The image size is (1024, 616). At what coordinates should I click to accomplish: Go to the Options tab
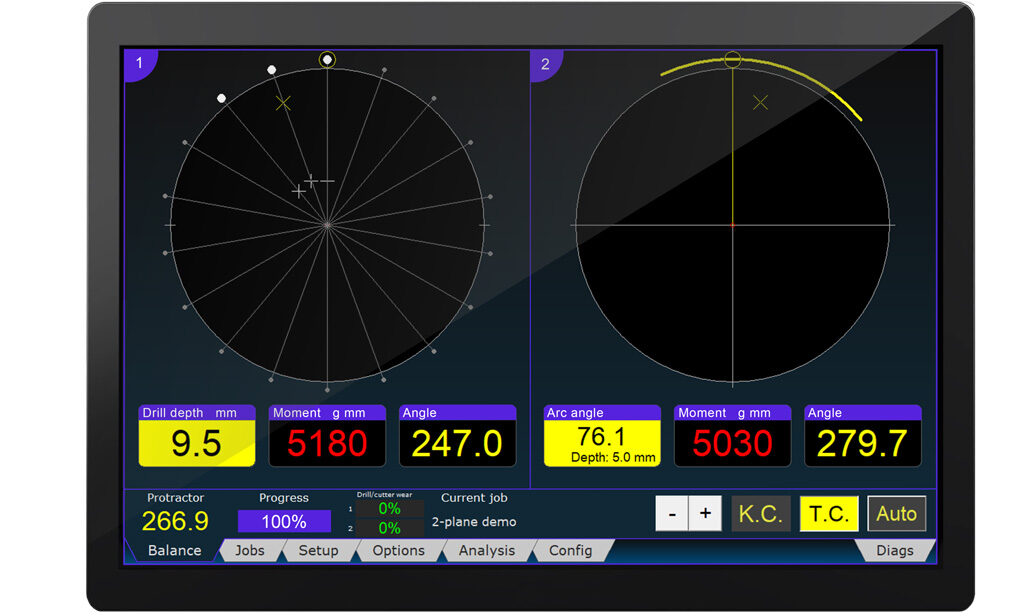[398, 551]
